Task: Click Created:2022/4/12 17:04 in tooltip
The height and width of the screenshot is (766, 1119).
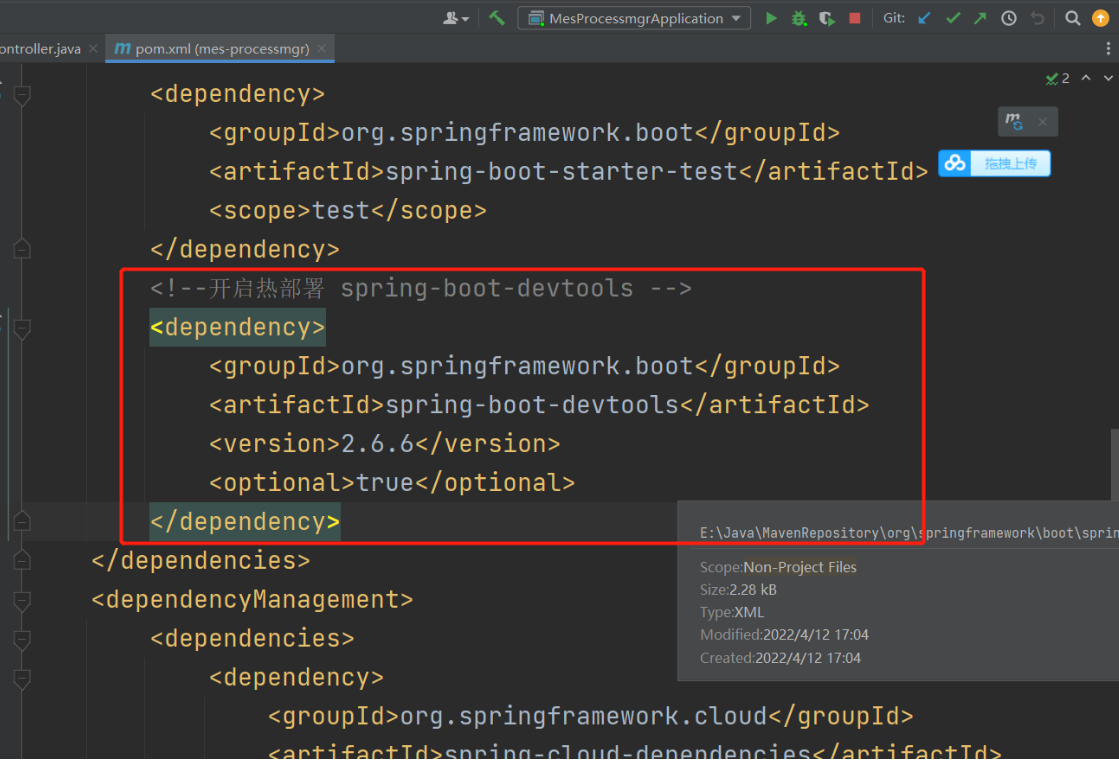Action: (x=780, y=658)
